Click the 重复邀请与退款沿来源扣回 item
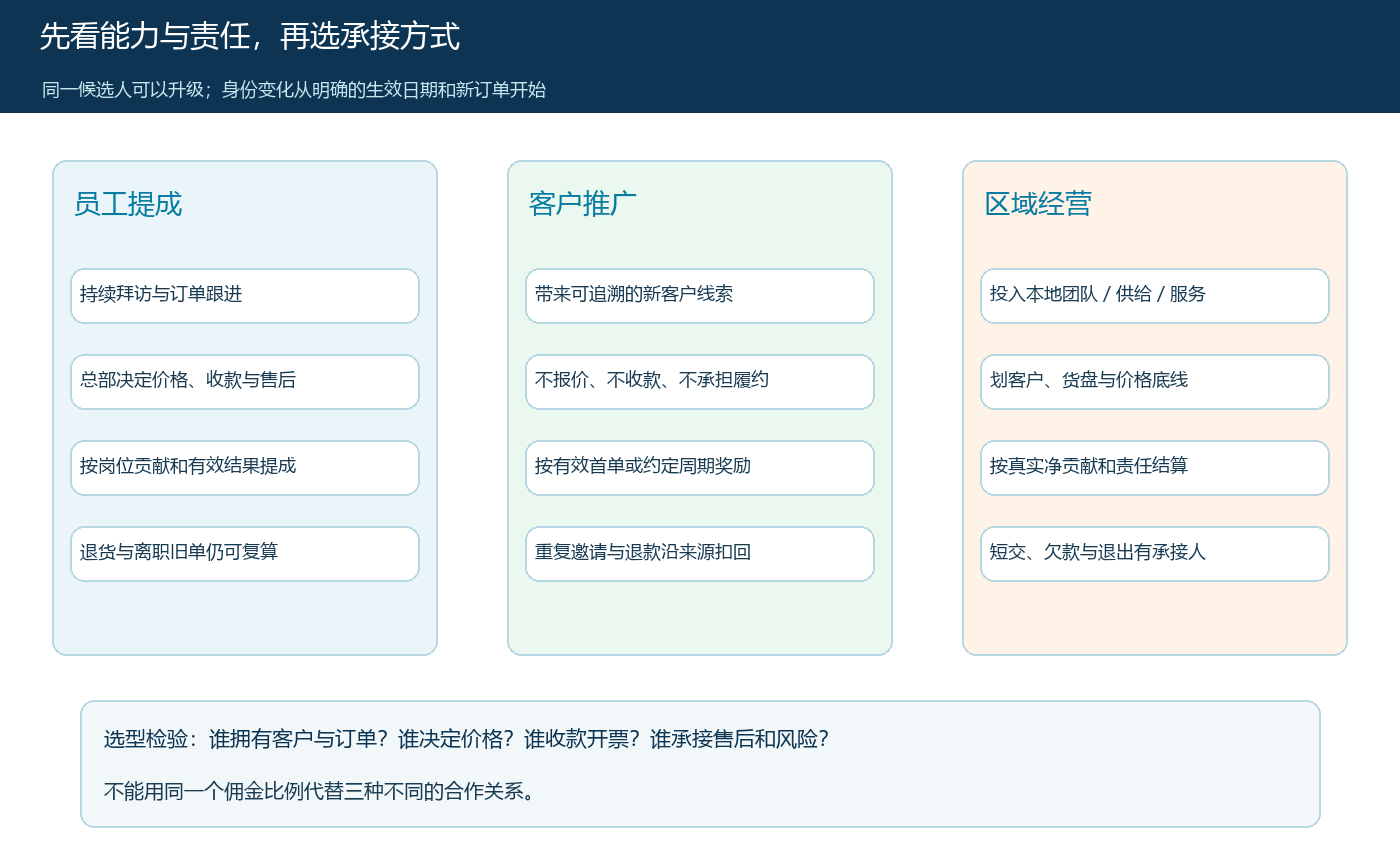The height and width of the screenshot is (855, 1400). point(700,554)
